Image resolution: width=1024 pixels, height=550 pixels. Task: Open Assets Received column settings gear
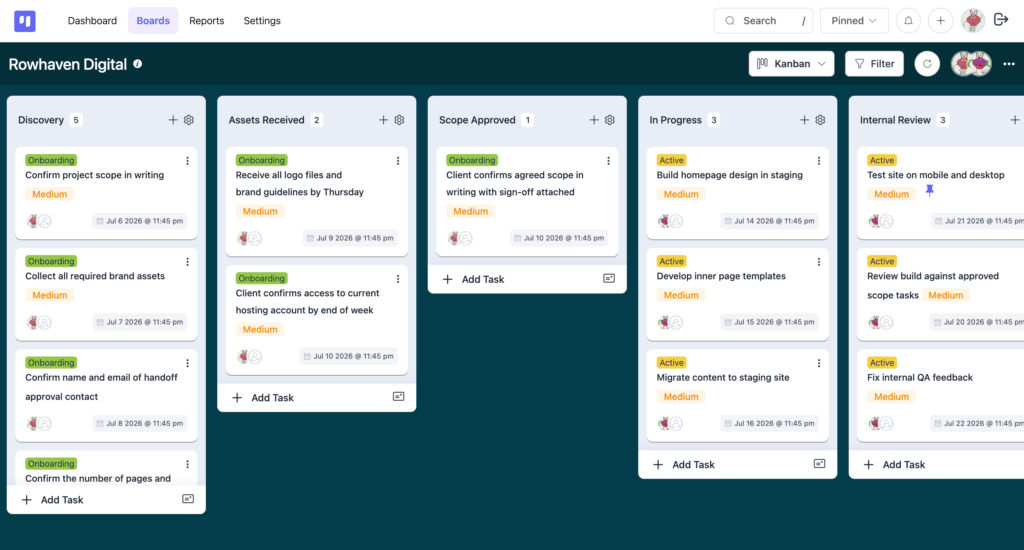point(399,120)
